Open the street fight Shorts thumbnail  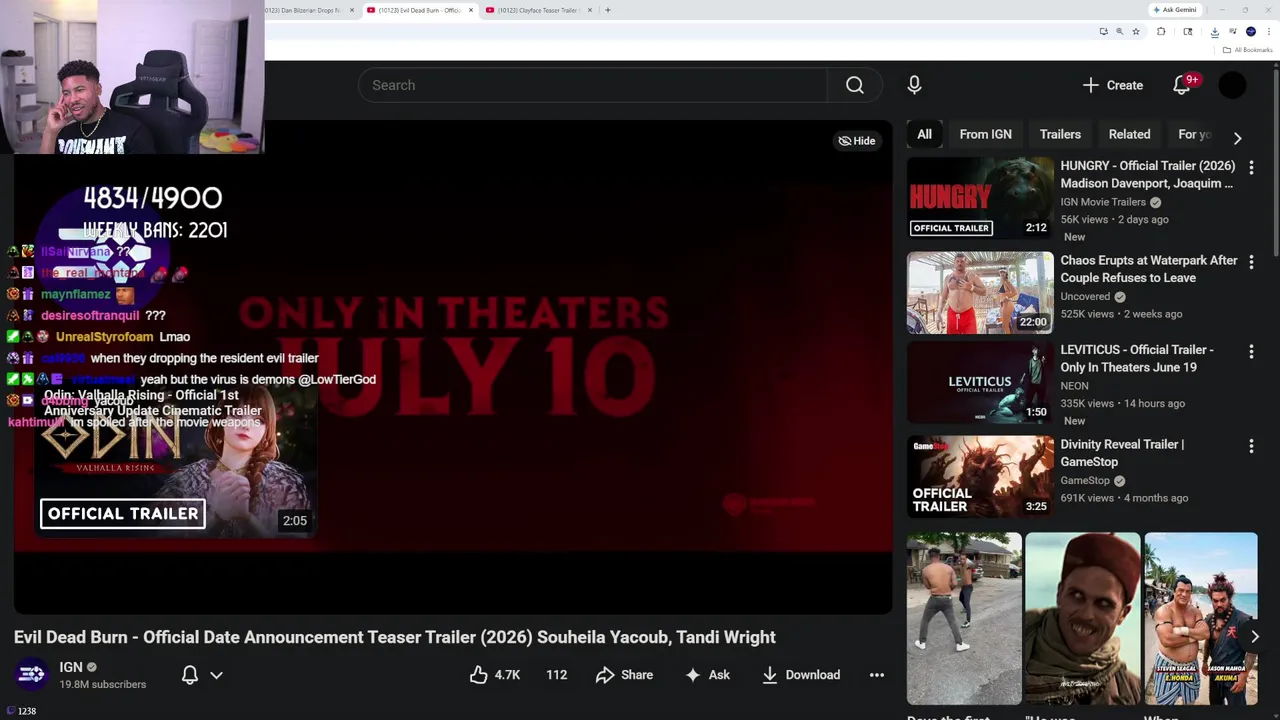[964, 618]
